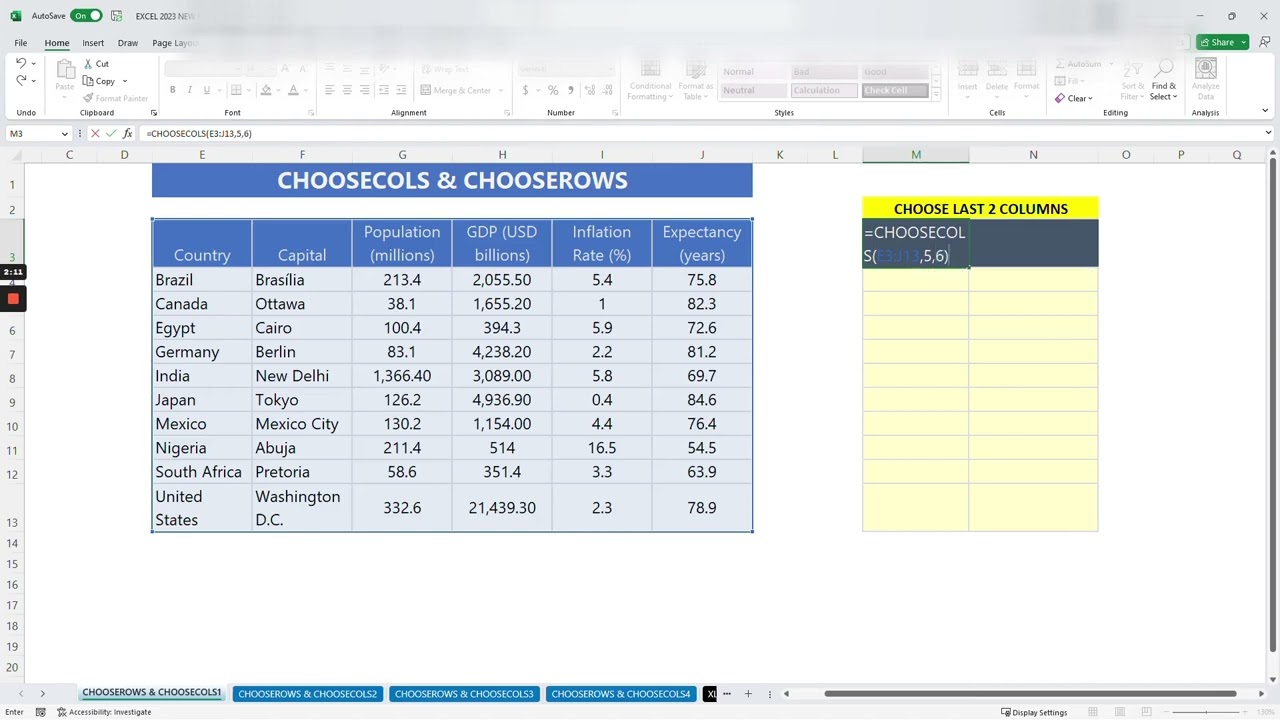Click the Paste clipboard icon

(x=64, y=69)
